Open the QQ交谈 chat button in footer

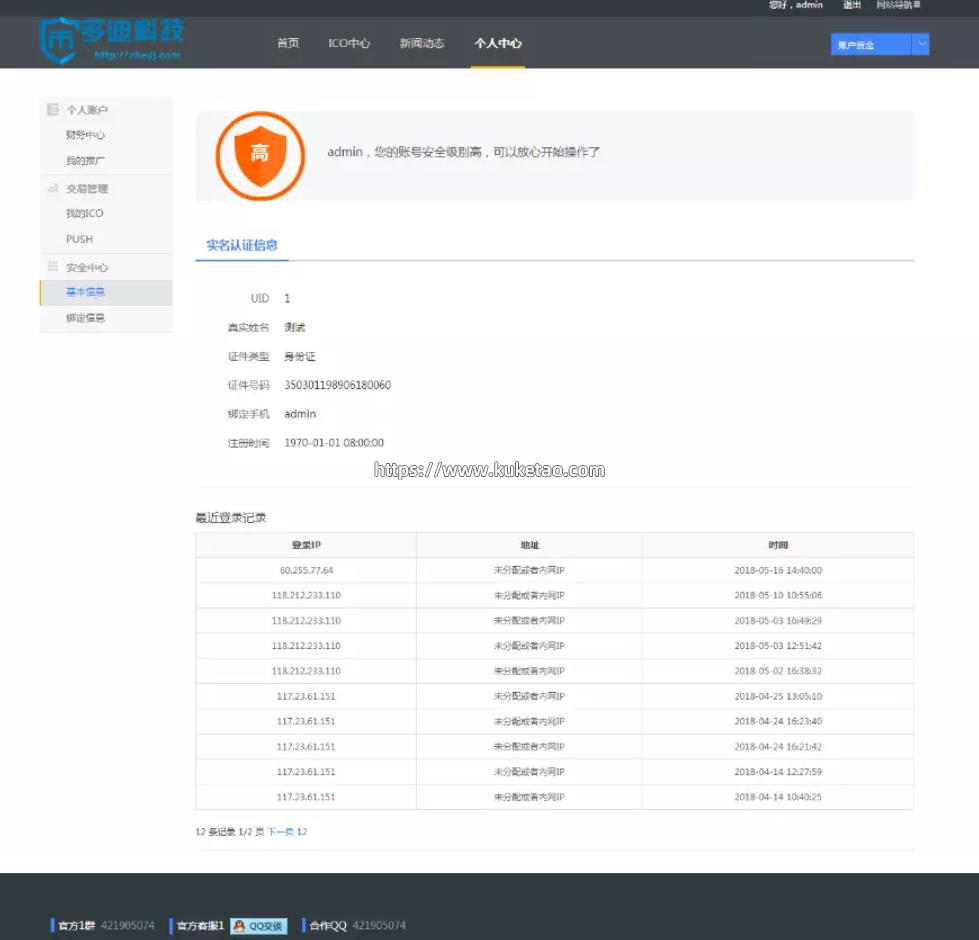tap(259, 926)
